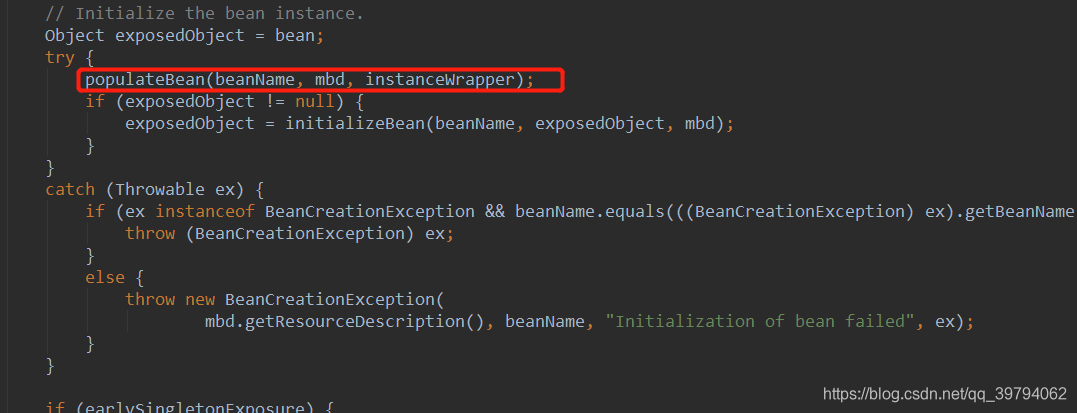Image resolution: width=1077 pixels, height=413 pixels.
Task: Click "getResourceDescription" method call
Action: point(354,321)
